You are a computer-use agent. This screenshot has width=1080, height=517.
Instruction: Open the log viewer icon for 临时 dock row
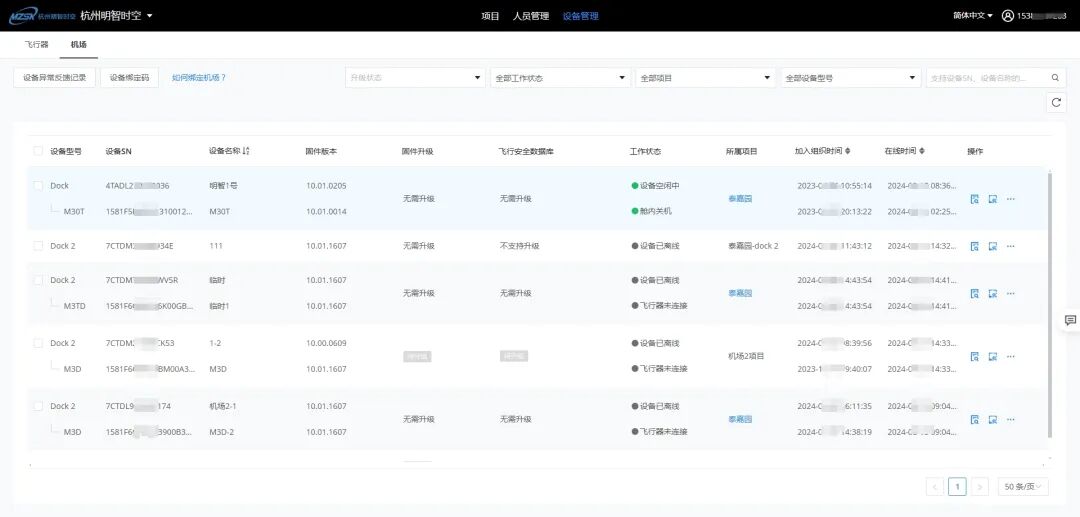(975, 293)
